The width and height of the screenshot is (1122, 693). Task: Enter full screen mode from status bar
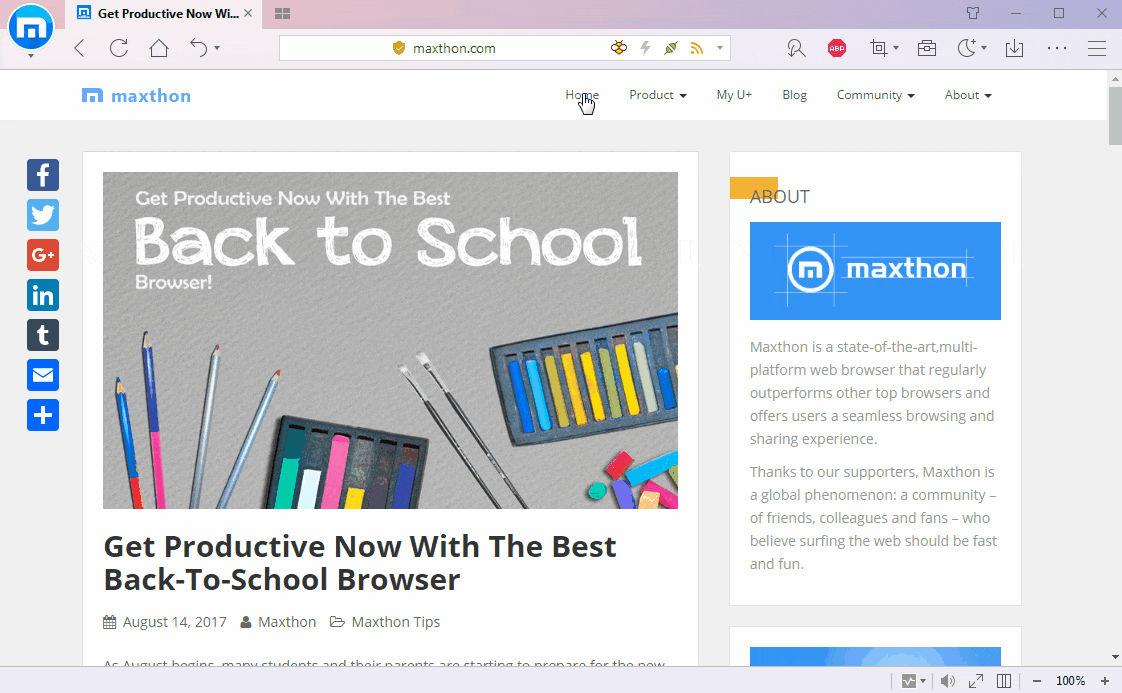tap(976, 681)
